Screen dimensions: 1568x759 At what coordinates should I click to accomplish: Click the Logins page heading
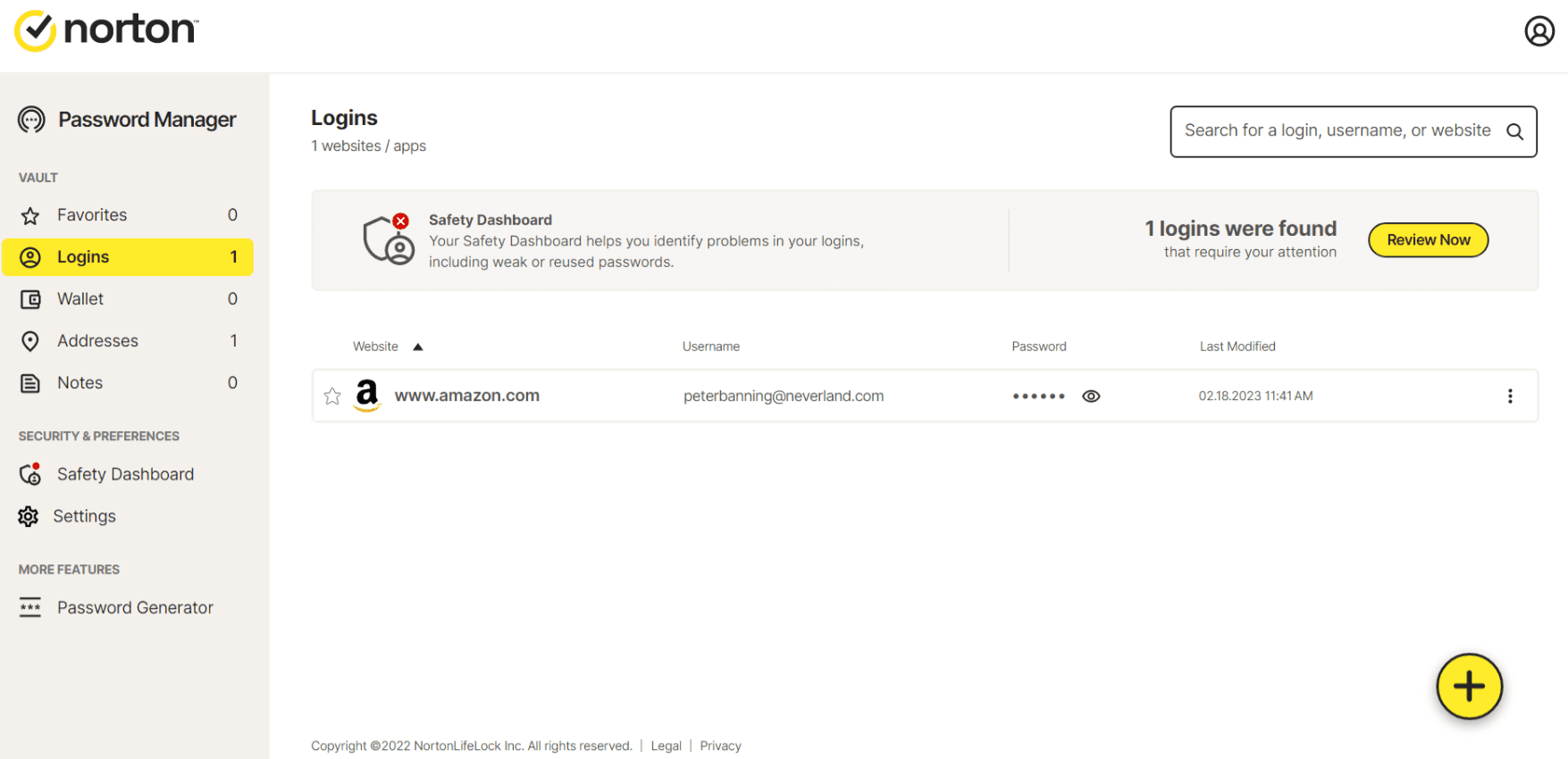(344, 118)
